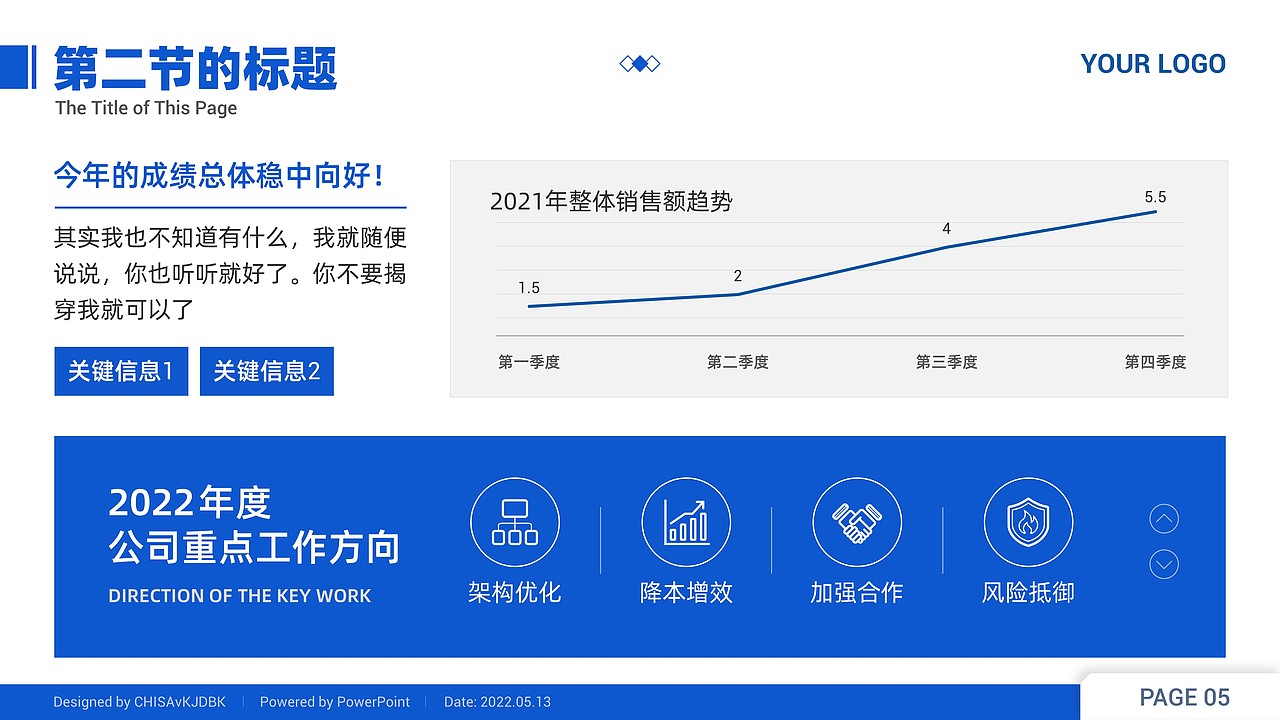This screenshot has height=720, width=1280.
Task: Click the 5.5 data label on chart
Action: point(1156,197)
